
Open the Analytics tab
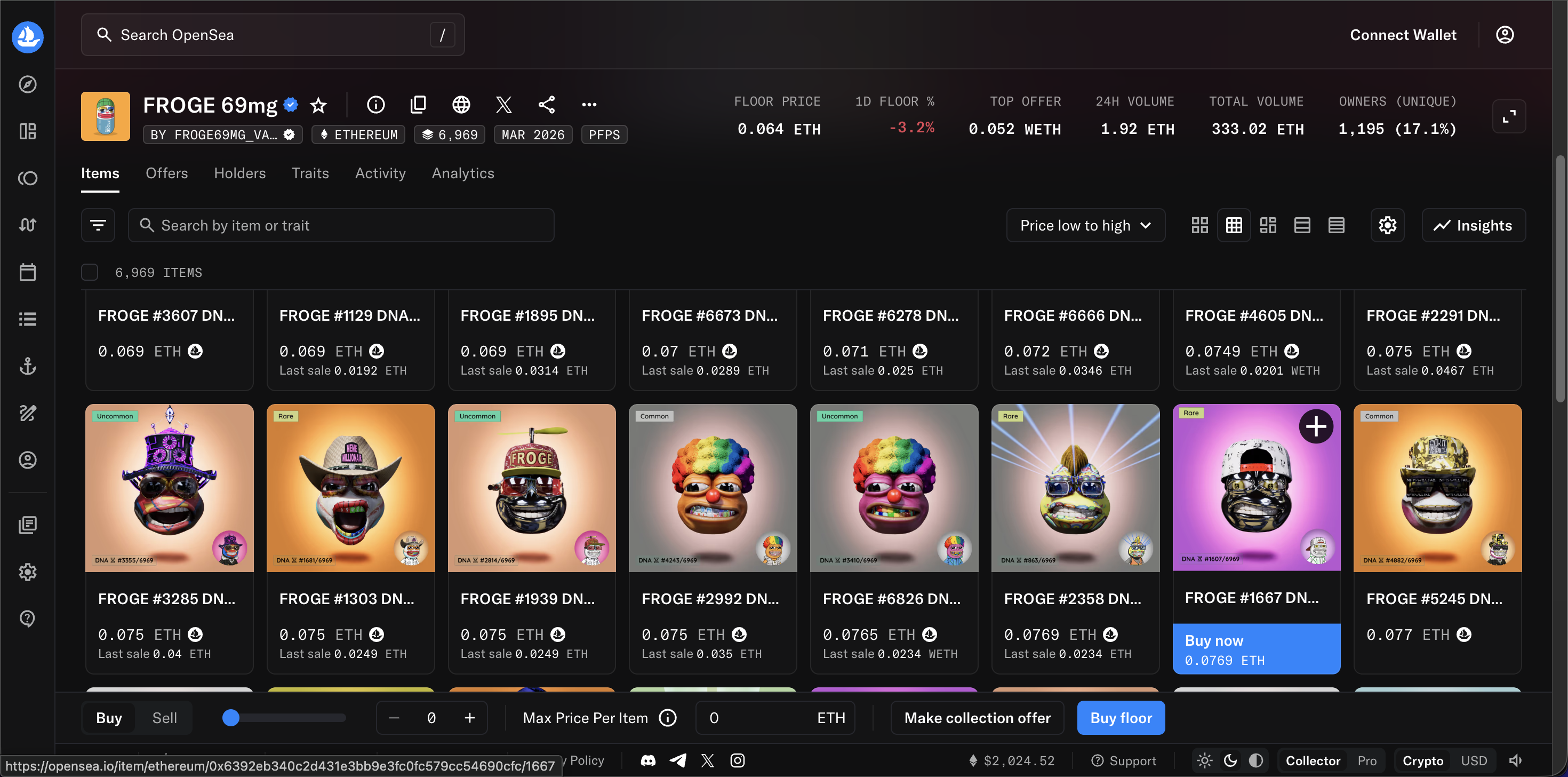(x=462, y=173)
